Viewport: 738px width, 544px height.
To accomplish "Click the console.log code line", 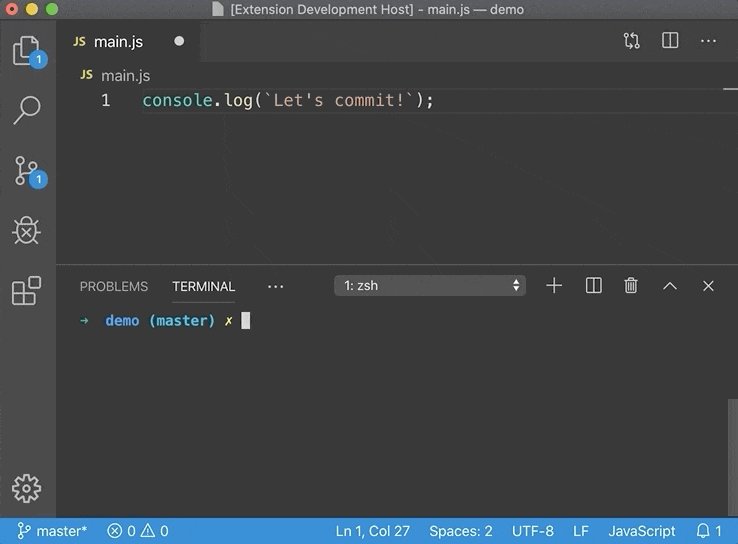I will 288,100.
